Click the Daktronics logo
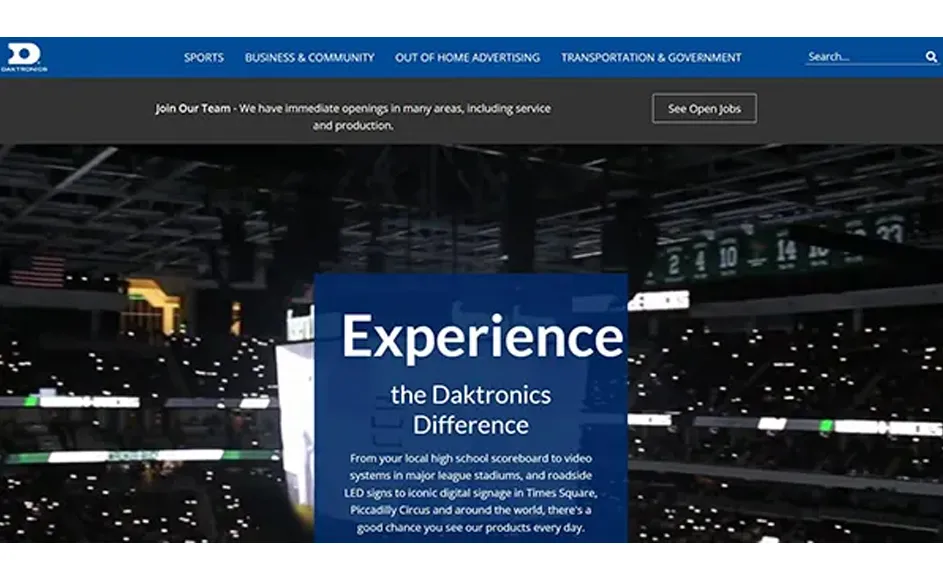This screenshot has height=580, width=943. tap(24, 58)
